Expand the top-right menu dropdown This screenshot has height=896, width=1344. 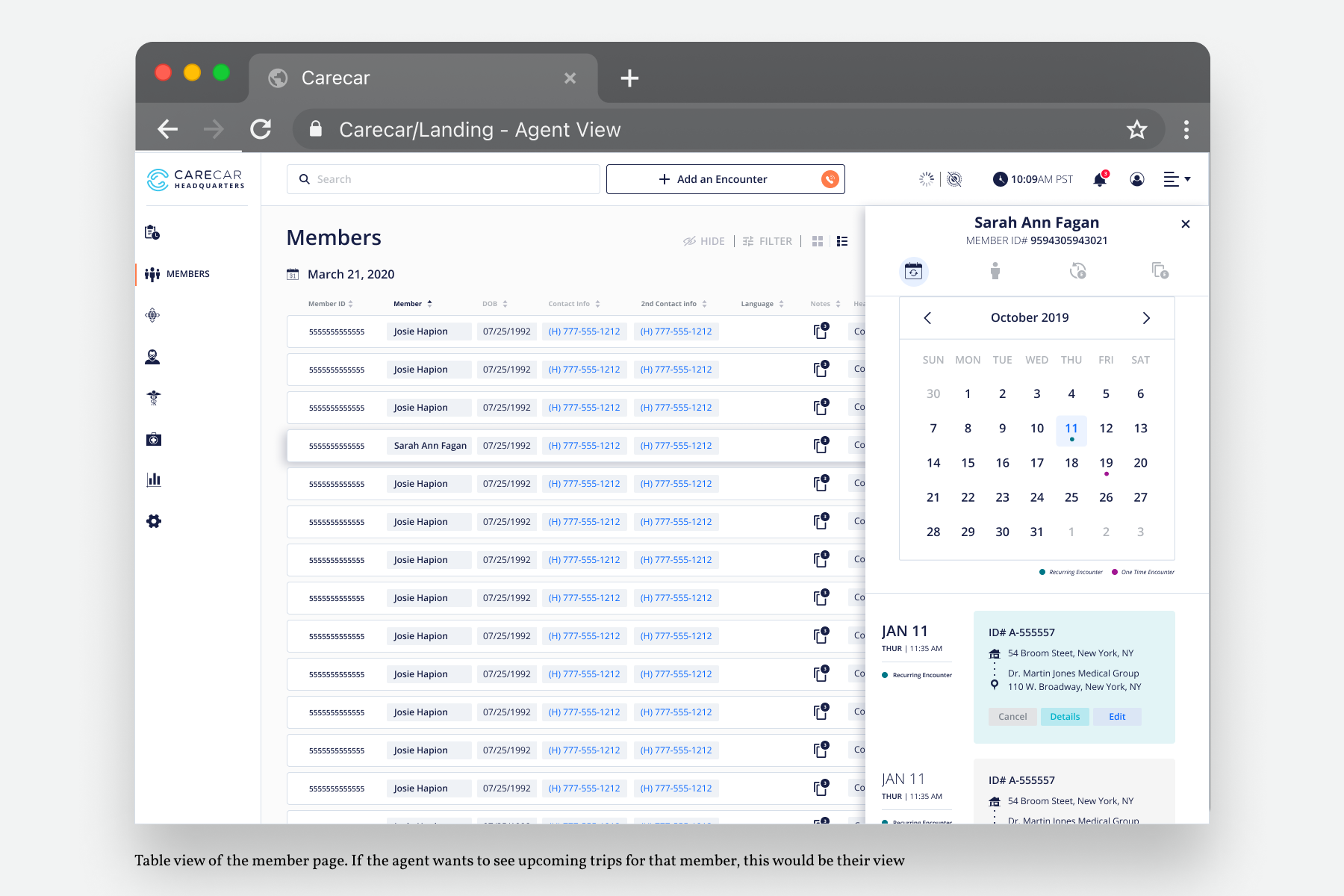click(x=1177, y=179)
